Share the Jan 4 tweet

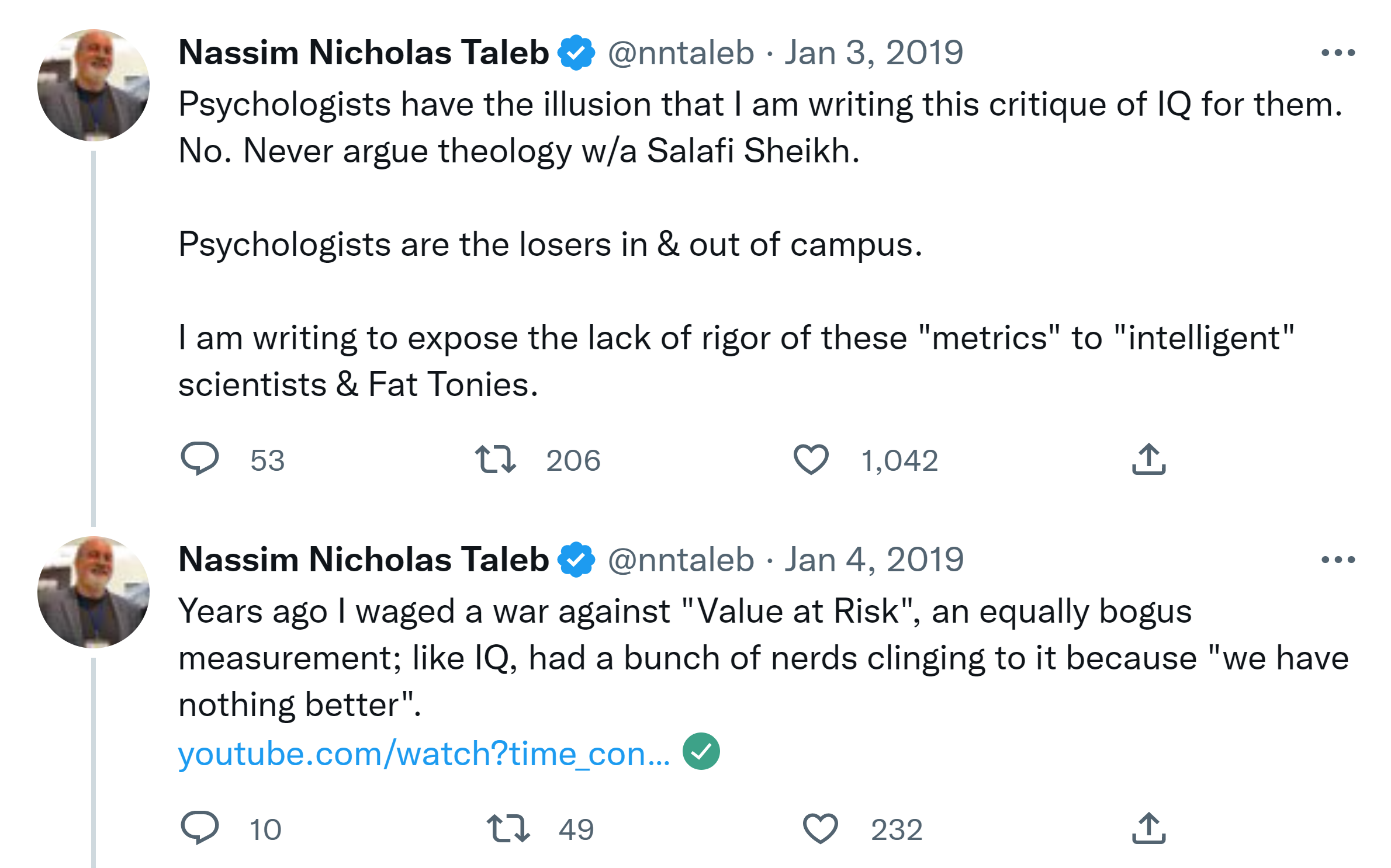tap(1148, 828)
